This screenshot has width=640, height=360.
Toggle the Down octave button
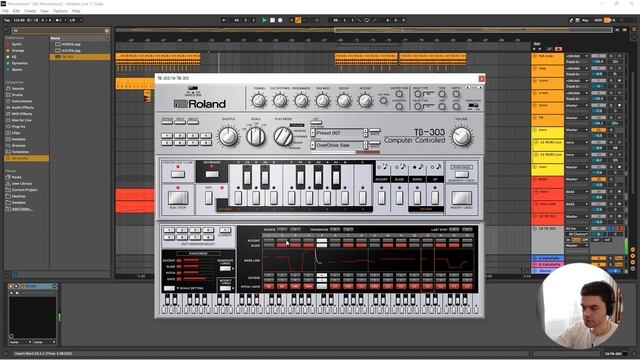[x=417, y=198]
